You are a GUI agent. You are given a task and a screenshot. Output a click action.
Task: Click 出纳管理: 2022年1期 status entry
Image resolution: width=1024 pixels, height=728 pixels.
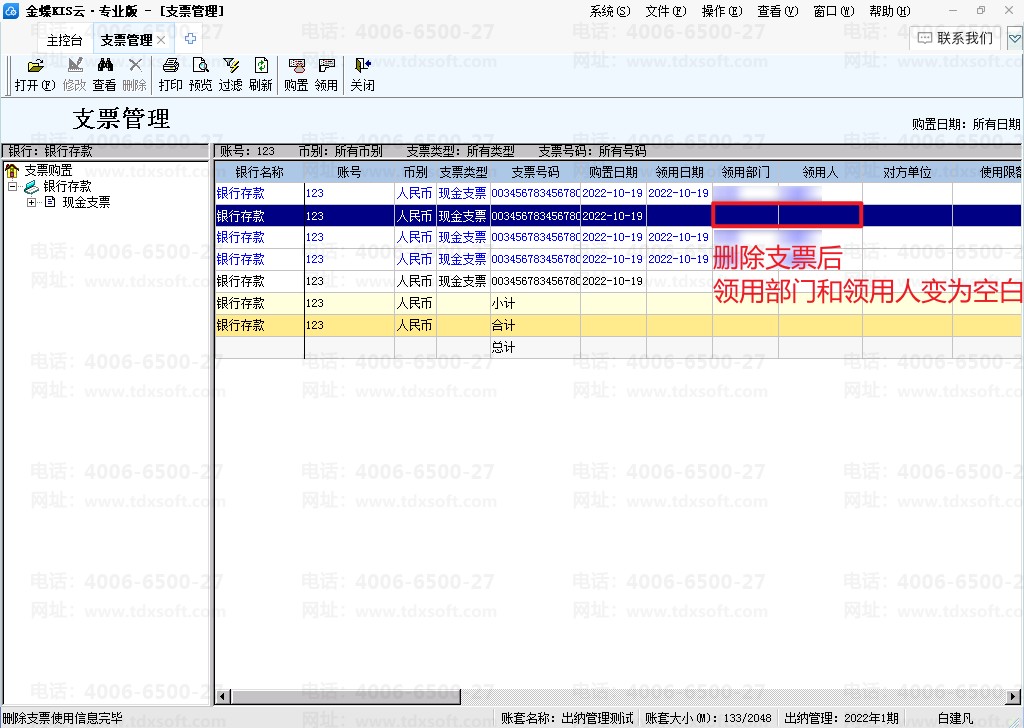coord(841,718)
